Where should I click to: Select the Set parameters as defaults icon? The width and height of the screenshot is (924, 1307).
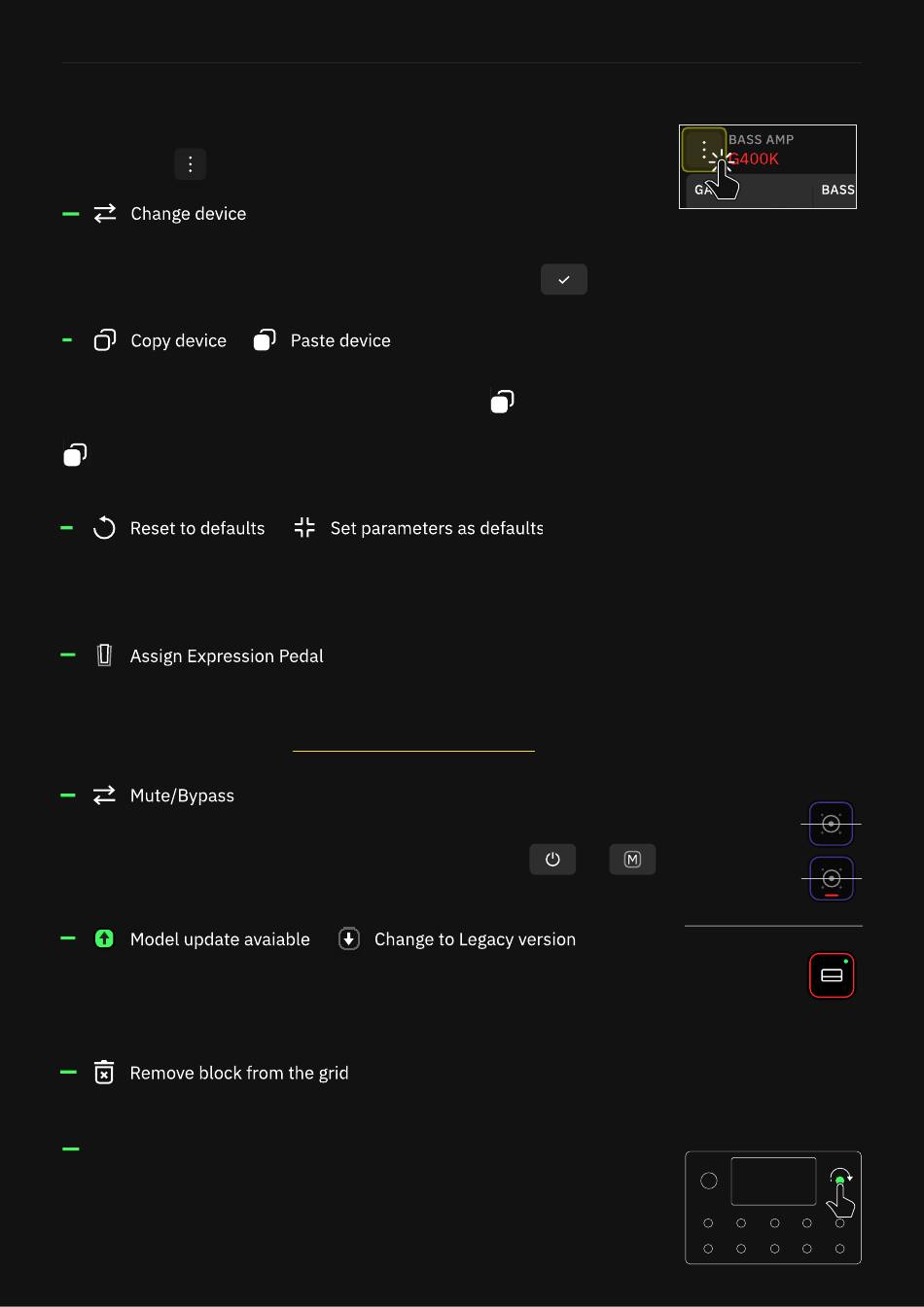tap(304, 528)
